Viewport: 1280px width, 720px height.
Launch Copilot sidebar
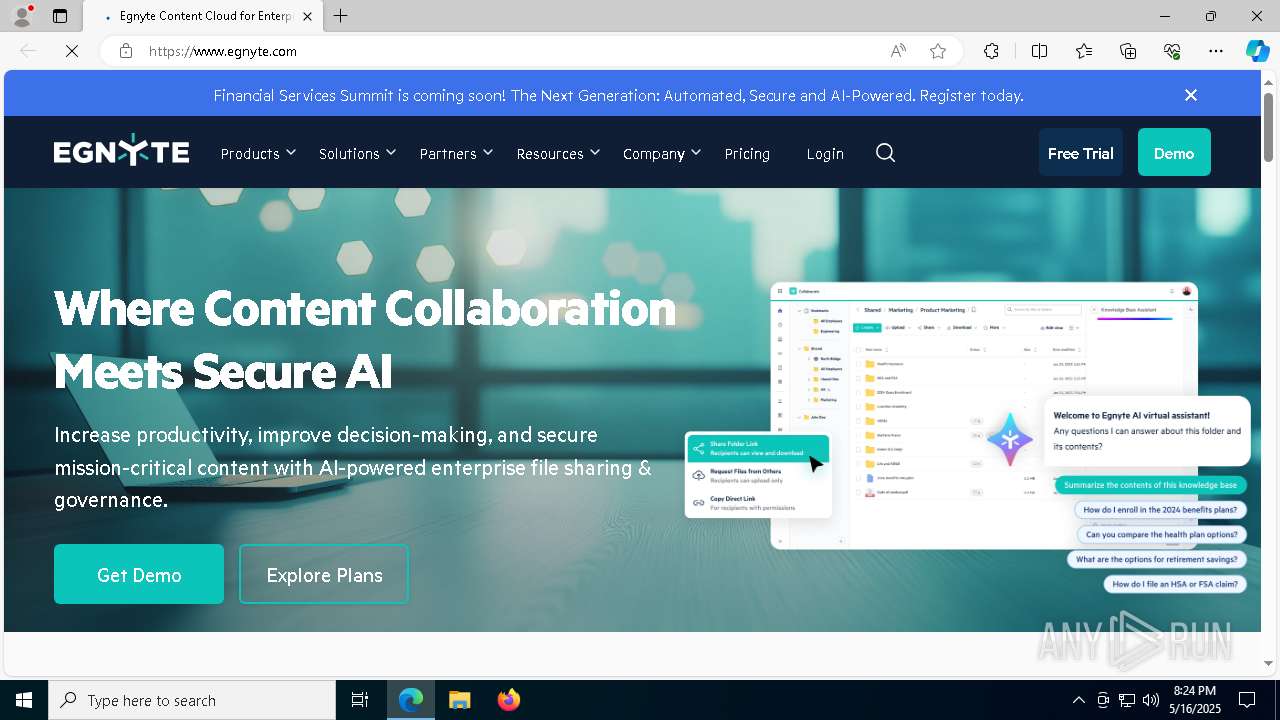pyautogui.click(x=1257, y=51)
